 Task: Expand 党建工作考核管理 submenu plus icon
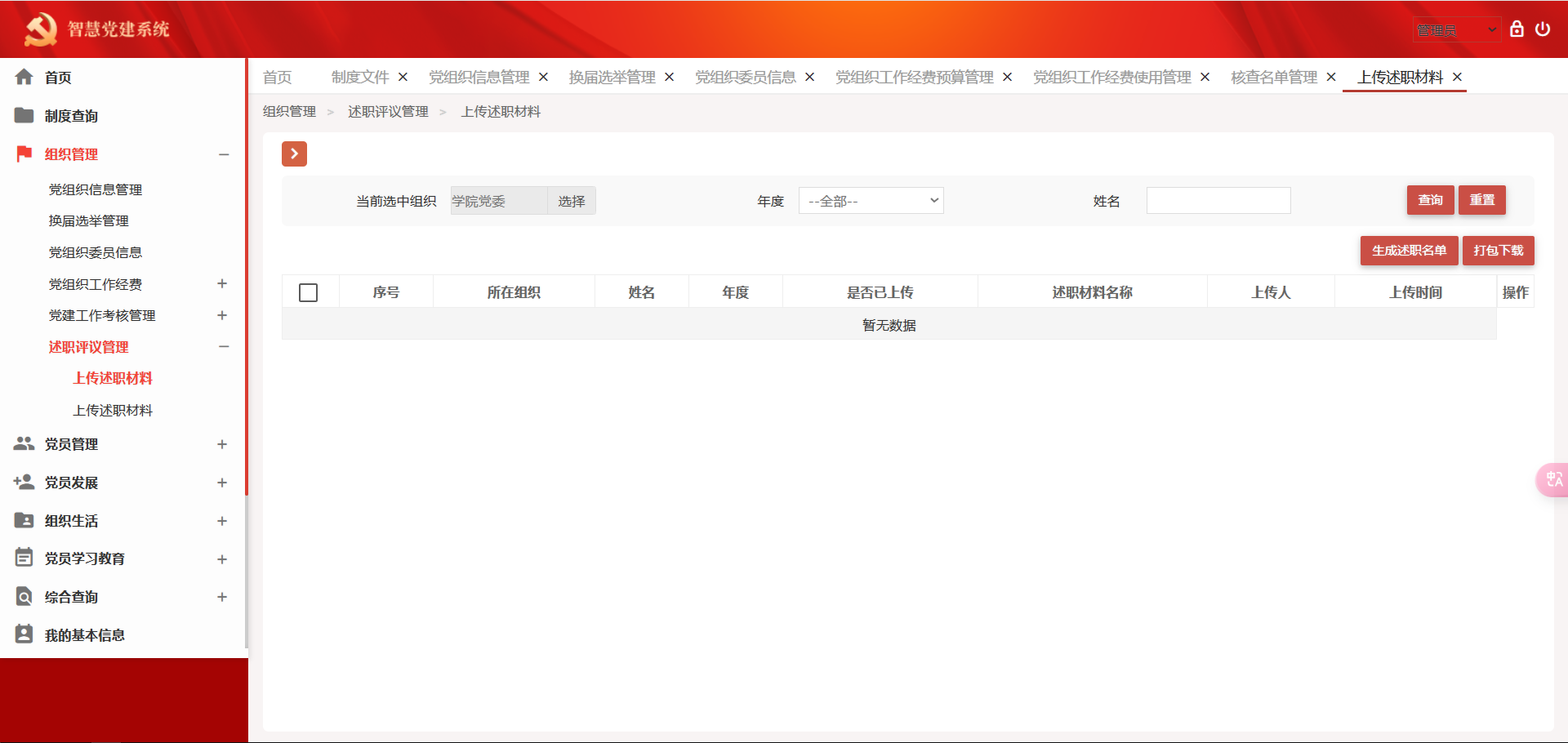coord(222,315)
